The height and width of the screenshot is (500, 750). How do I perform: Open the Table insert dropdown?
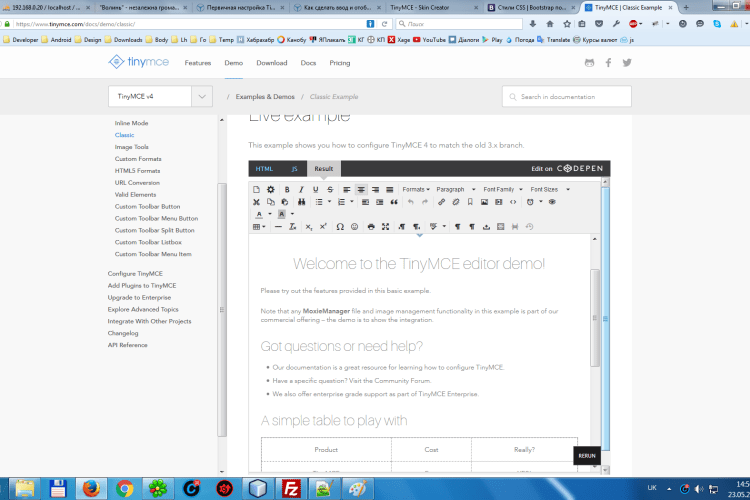tap(259, 227)
